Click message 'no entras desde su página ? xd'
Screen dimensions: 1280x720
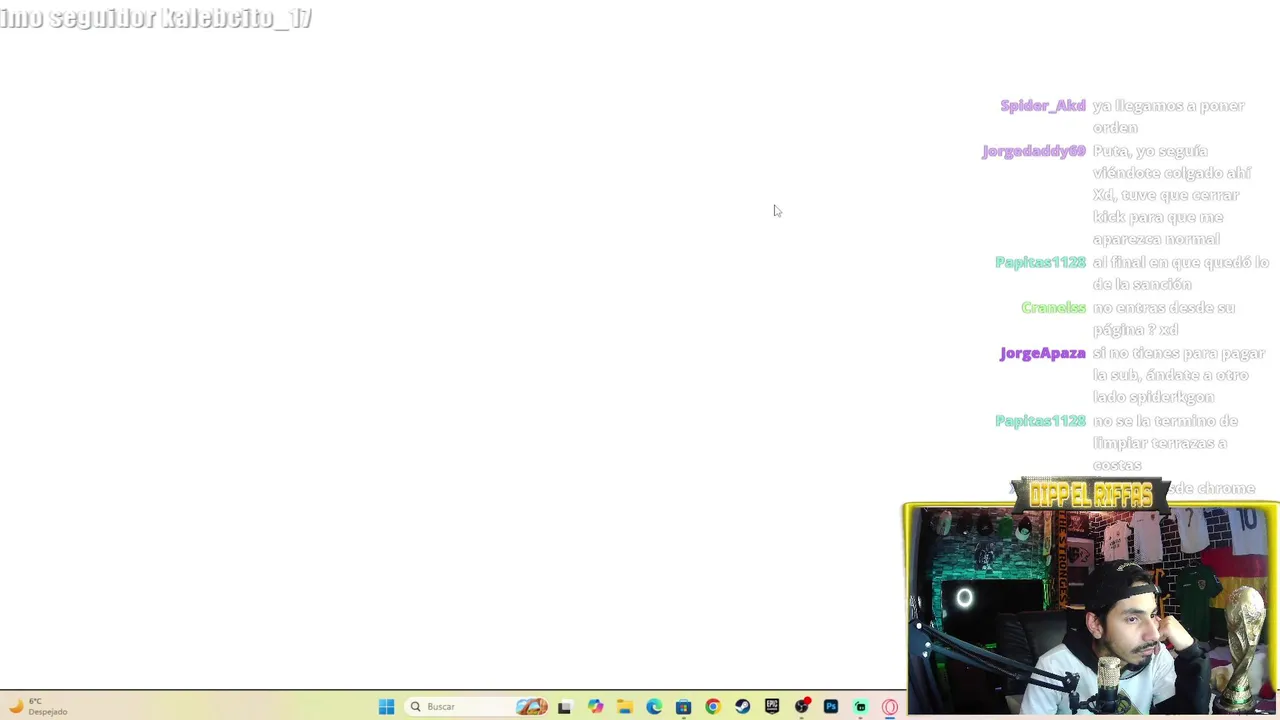tap(1163, 319)
